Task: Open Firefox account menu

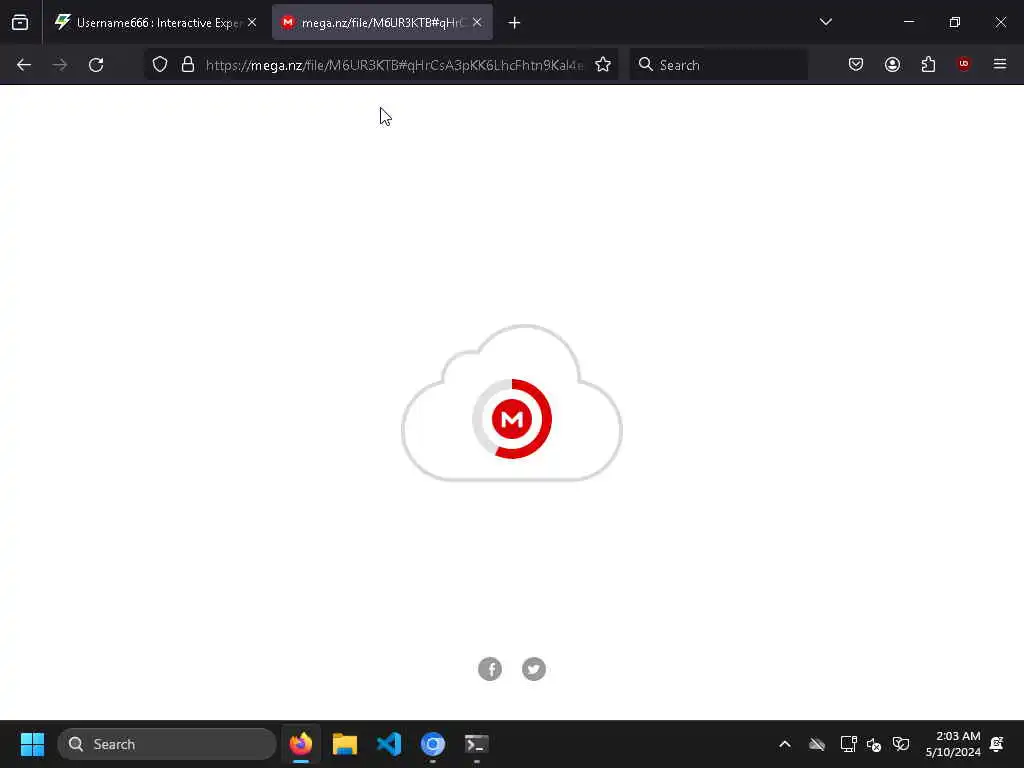Action: 892,65
